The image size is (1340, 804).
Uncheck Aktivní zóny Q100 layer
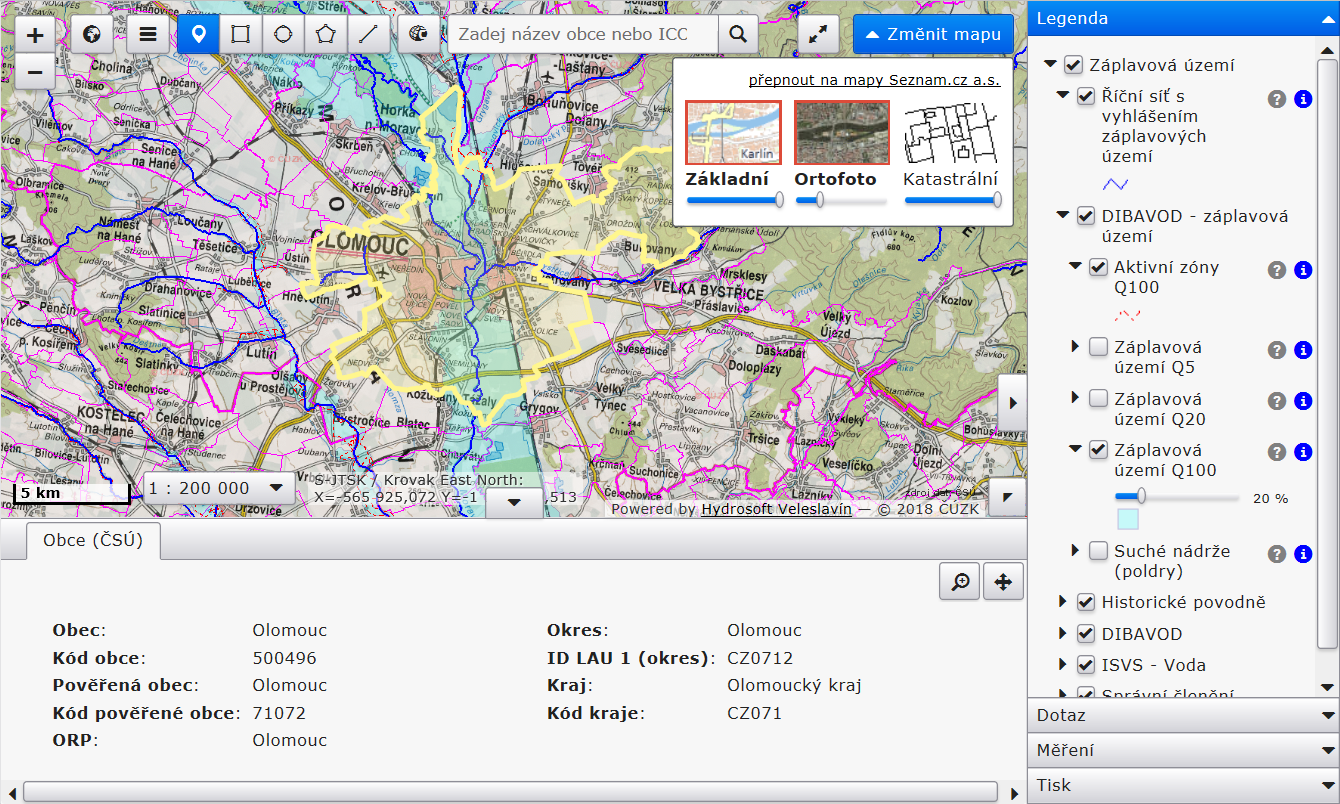1098,267
